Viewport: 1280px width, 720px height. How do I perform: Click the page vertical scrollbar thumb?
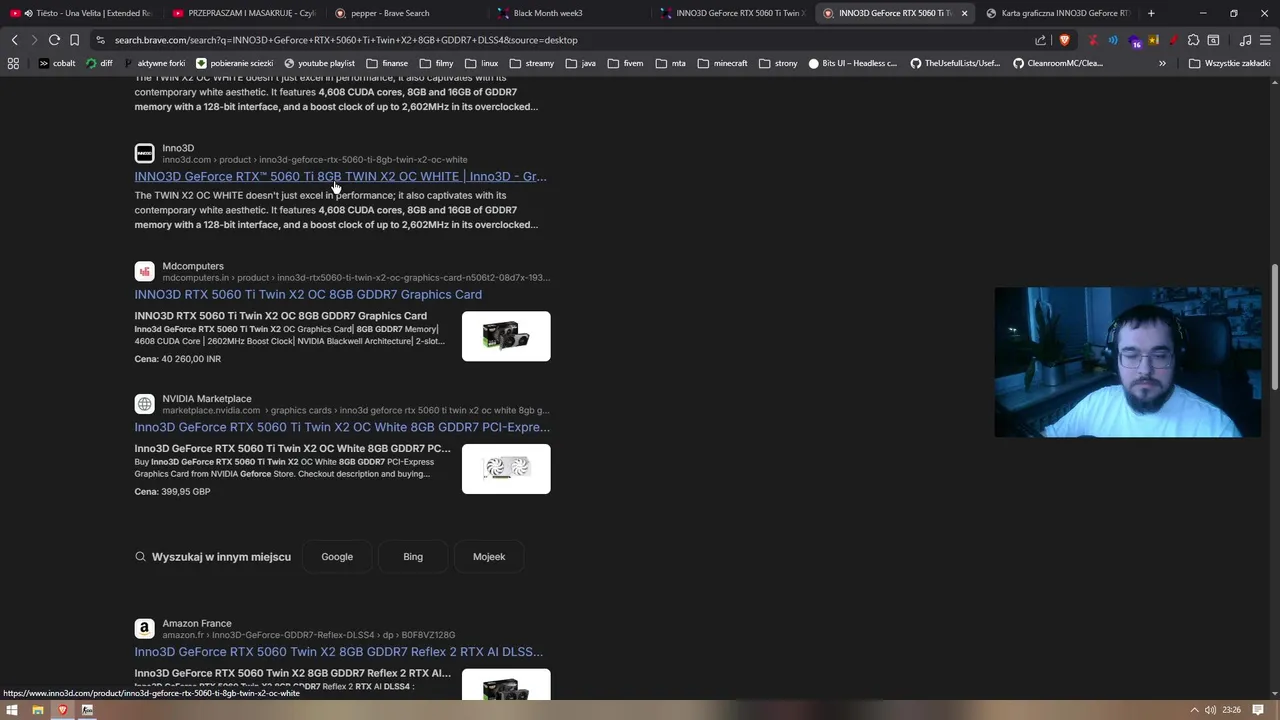pyautogui.click(x=1275, y=328)
